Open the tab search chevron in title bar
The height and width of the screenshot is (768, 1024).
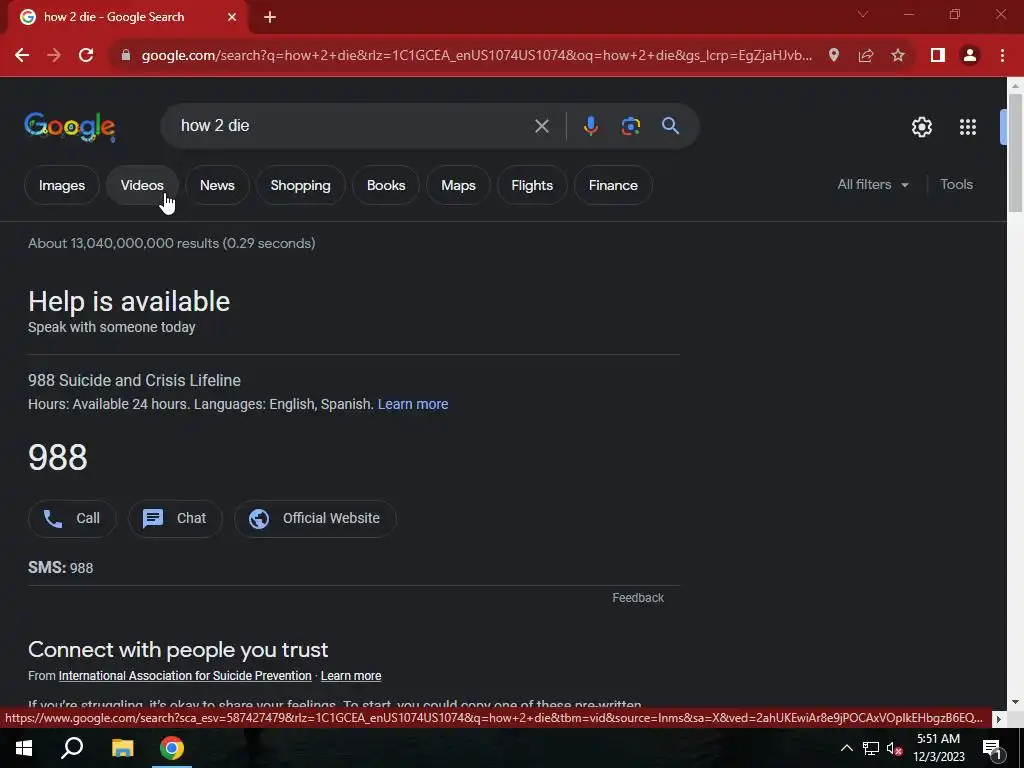click(863, 14)
